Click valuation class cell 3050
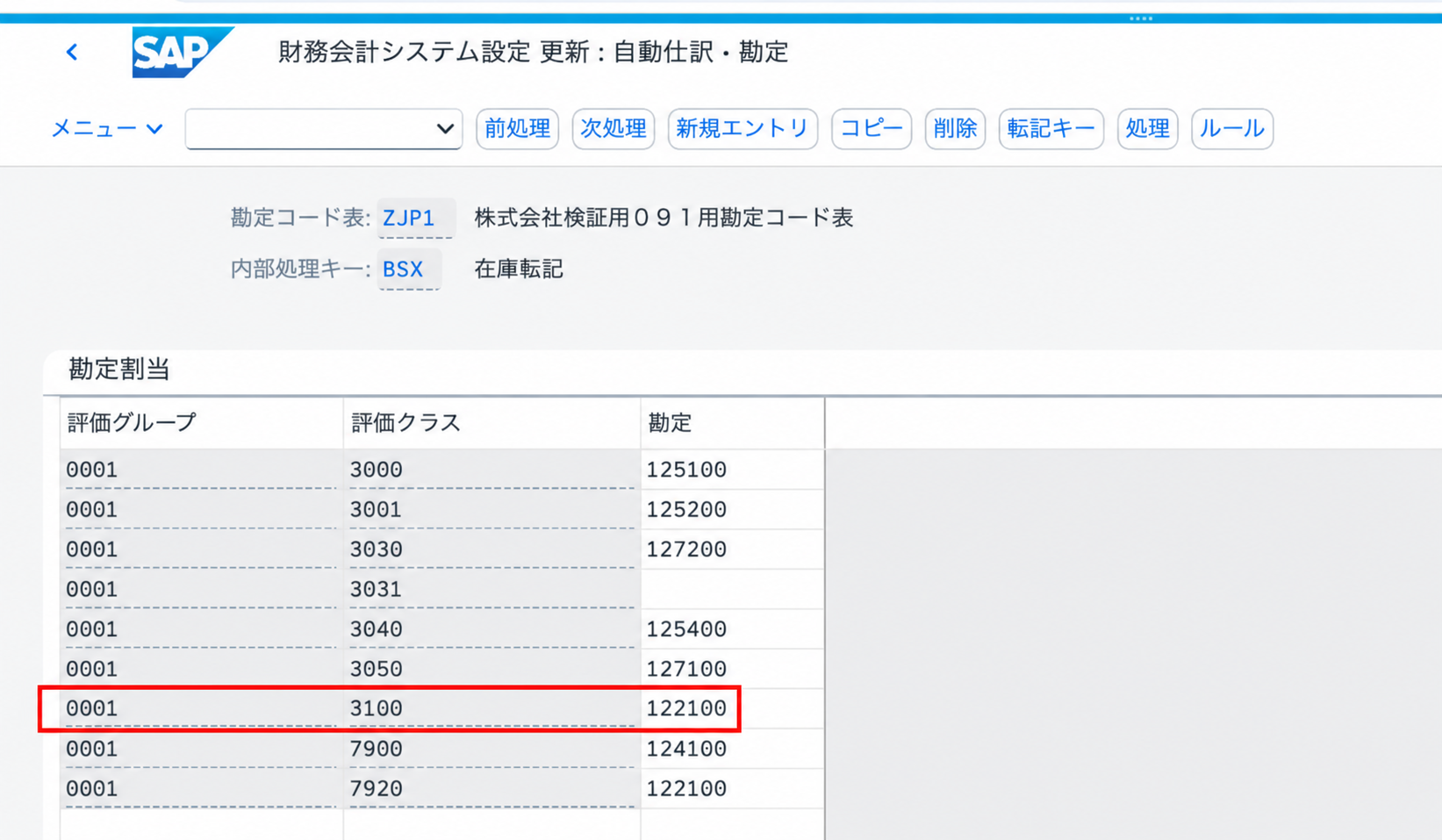Screen dimensions: 1442x840 click(x=491, y=669)
